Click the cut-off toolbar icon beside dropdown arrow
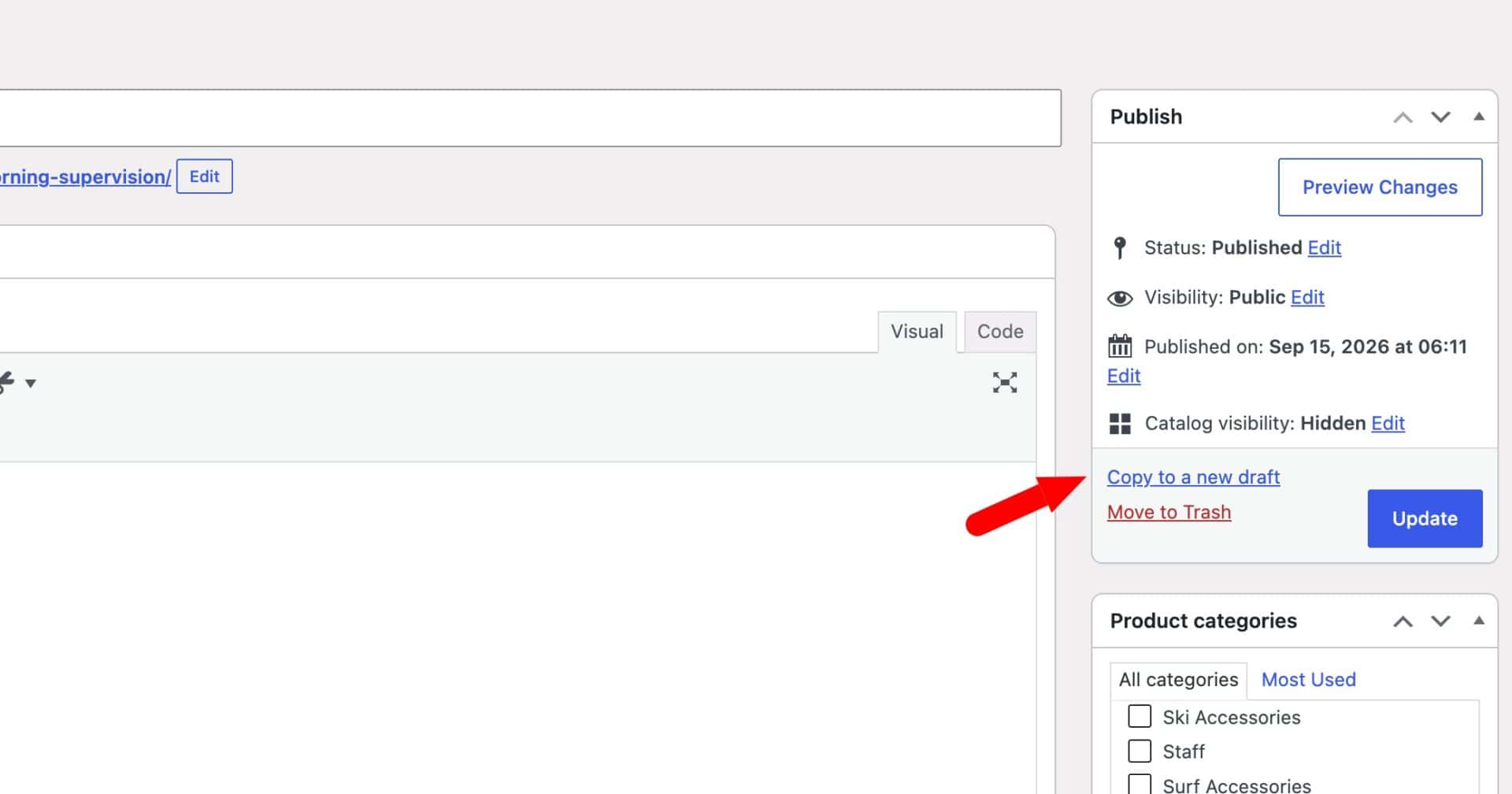The image size is (1512, 794). 7,383
